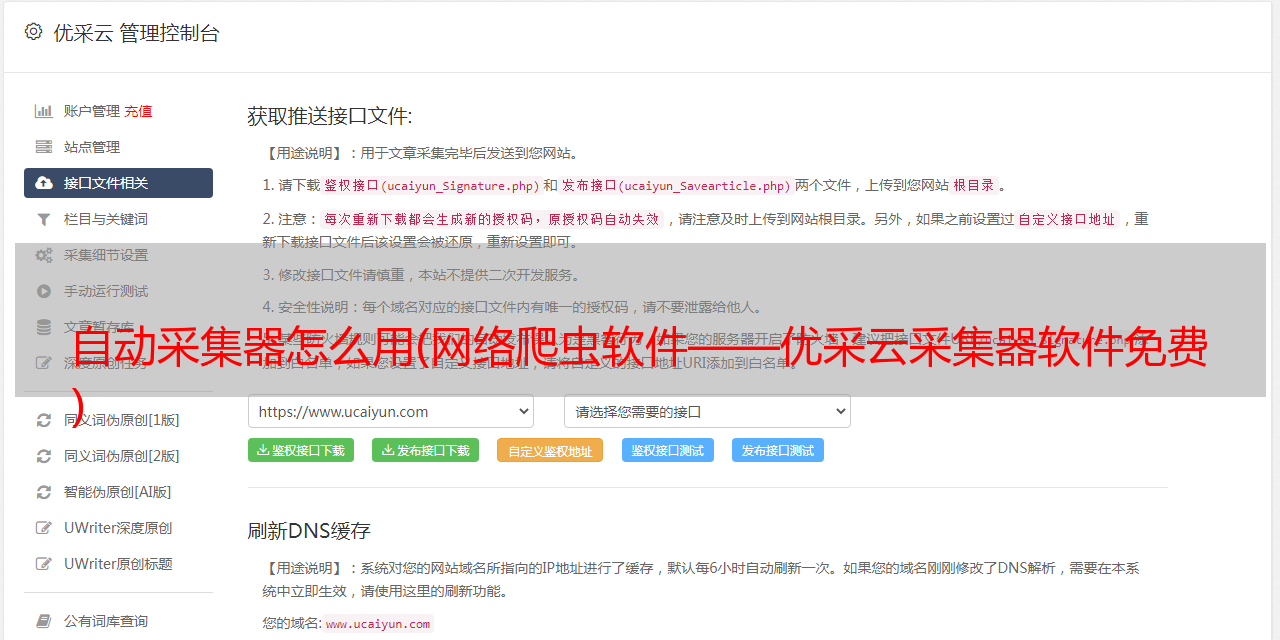The width and height of the screenshot is (1280, 640).
Task: Click the gears icon beside 采集细节设置
Action: (x=44, y=255)
